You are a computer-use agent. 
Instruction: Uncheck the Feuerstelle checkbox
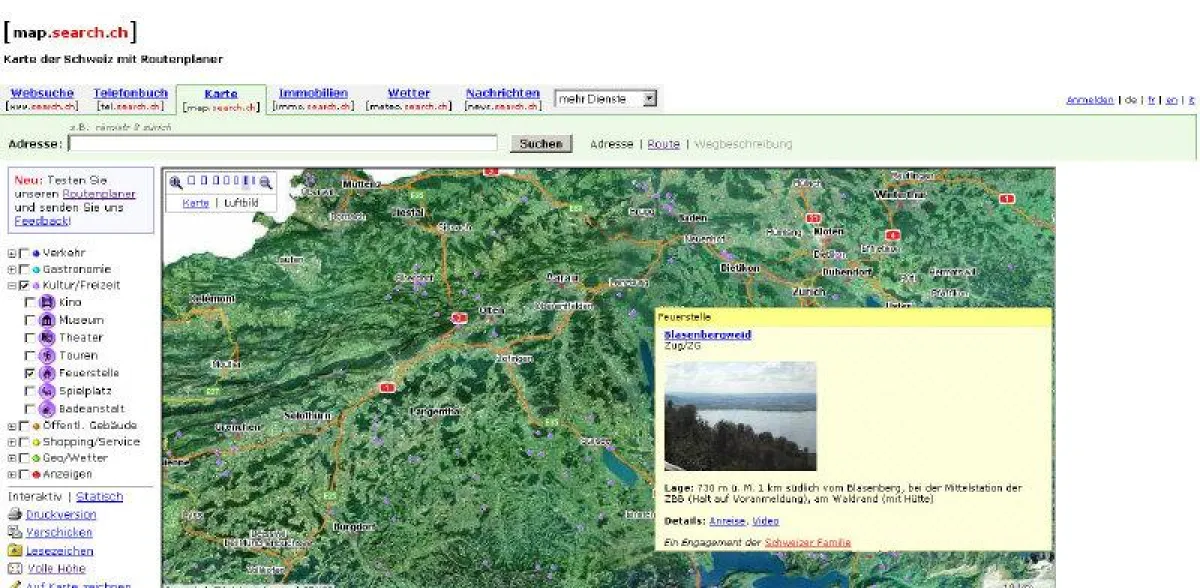[30, 373]
